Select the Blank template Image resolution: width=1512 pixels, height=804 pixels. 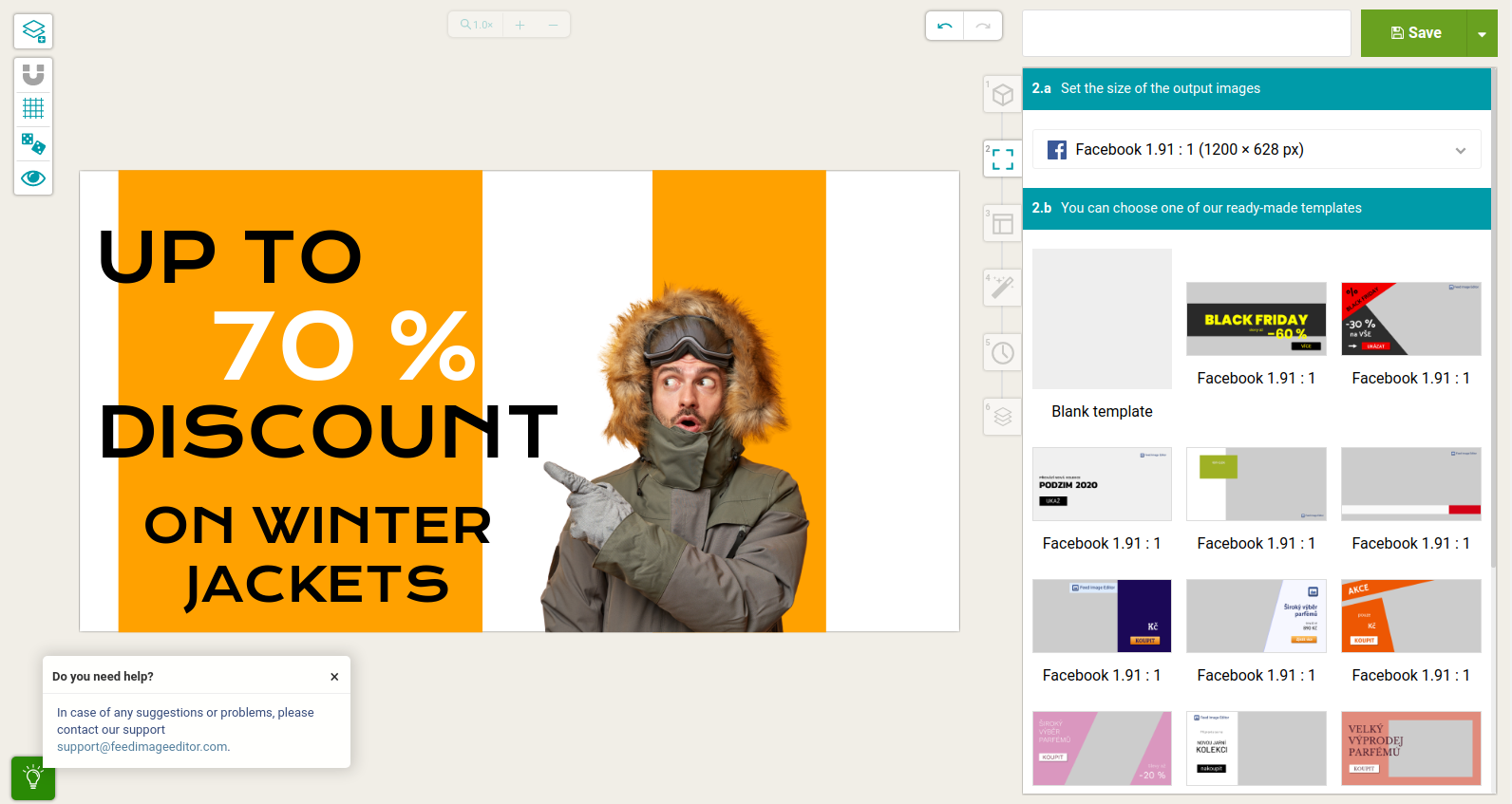click(x=1102, y=319)
